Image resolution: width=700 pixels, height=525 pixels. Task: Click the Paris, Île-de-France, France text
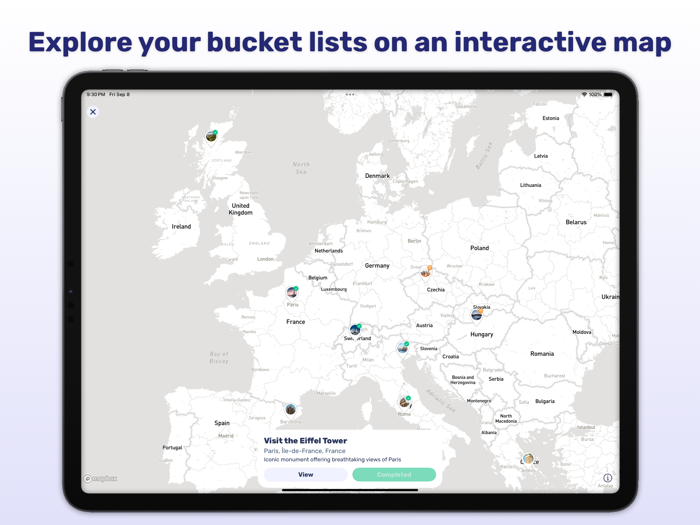click(x=304, y=451)
